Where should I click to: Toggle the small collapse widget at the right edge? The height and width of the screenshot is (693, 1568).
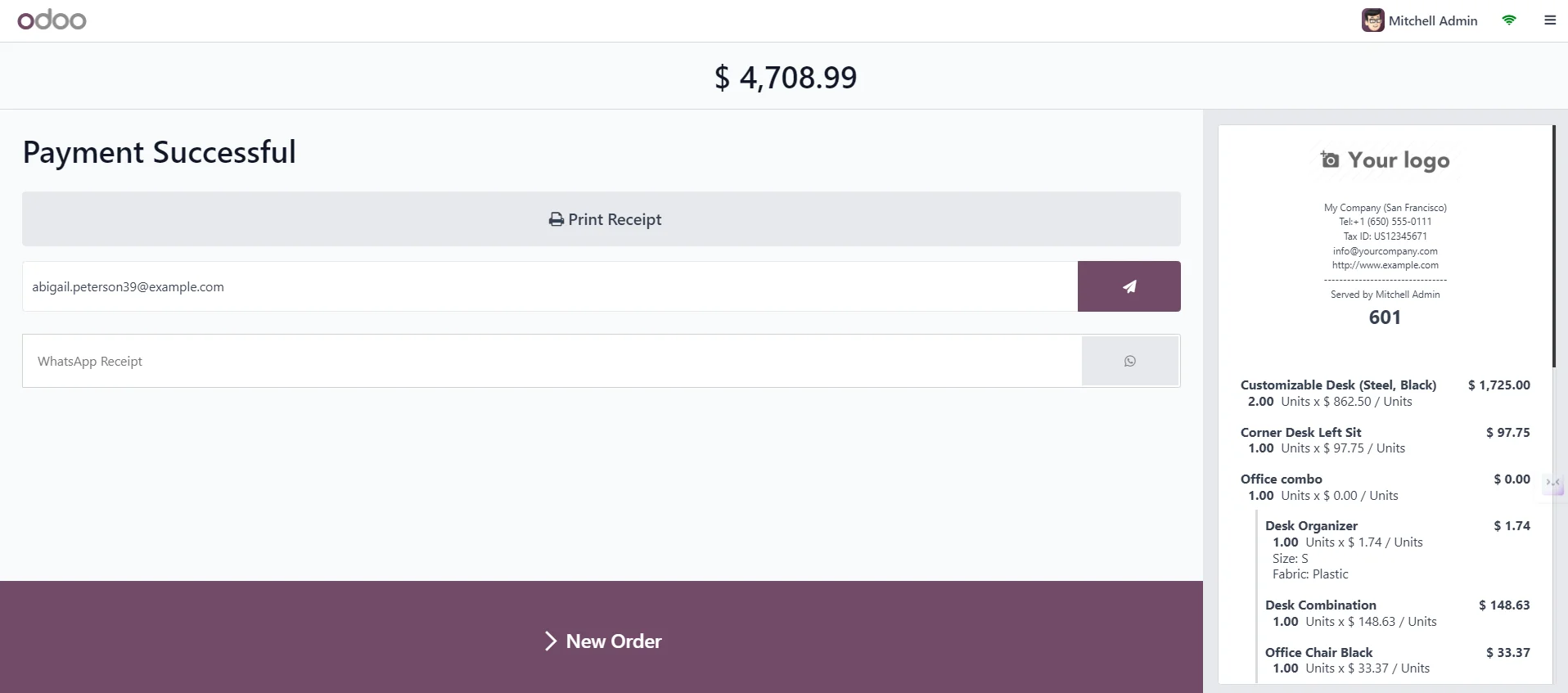point(1553,483)
